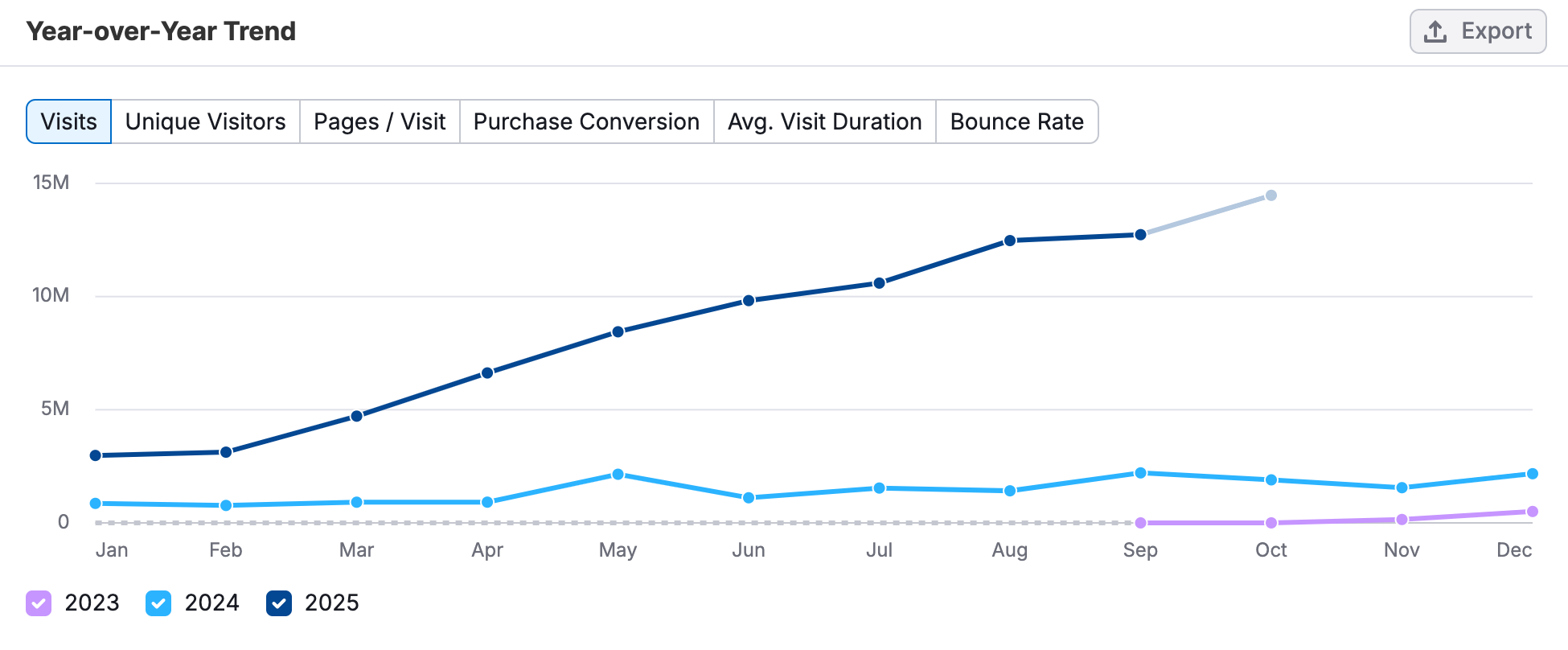The width and height of the screenshot is (1568, 650).
Task: Select the 2025 January data point
Action: pos(96,455)
